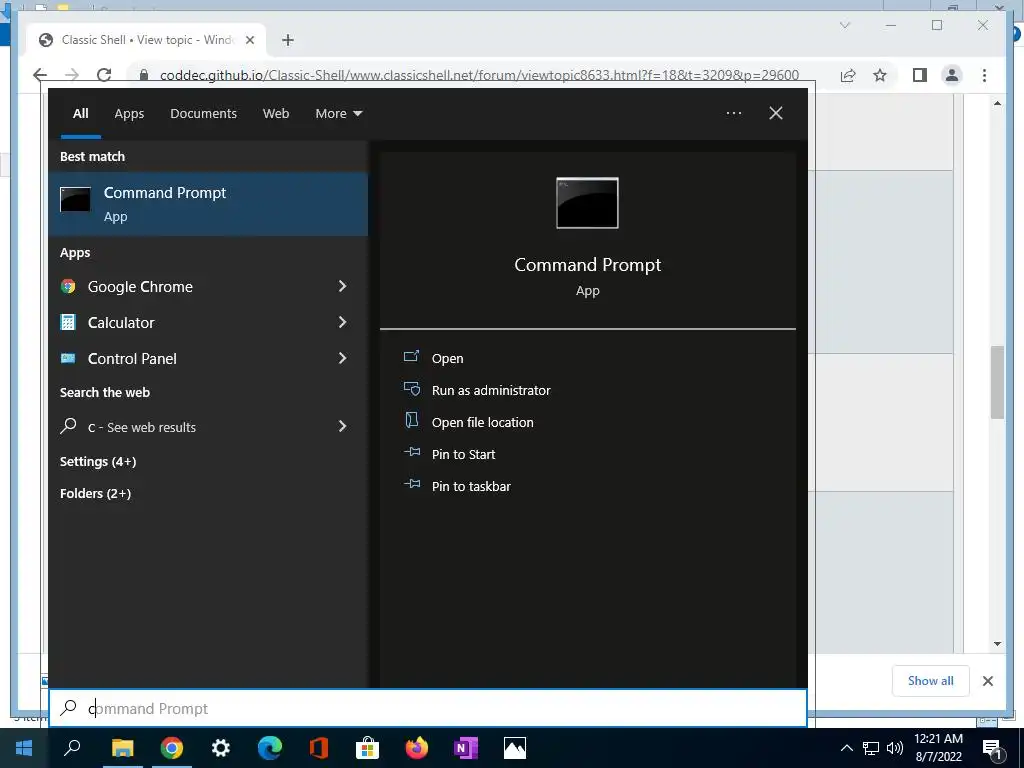Viewport: 1024px width, 768px height.
Task: Close the Windows search panel
Action: pyautogui.click(x=776, y=113)
